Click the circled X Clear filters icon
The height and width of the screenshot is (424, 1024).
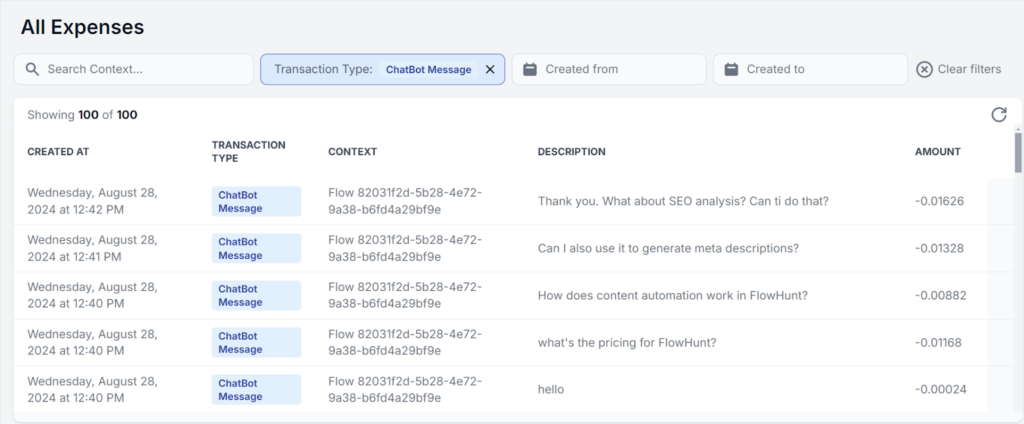925,70
